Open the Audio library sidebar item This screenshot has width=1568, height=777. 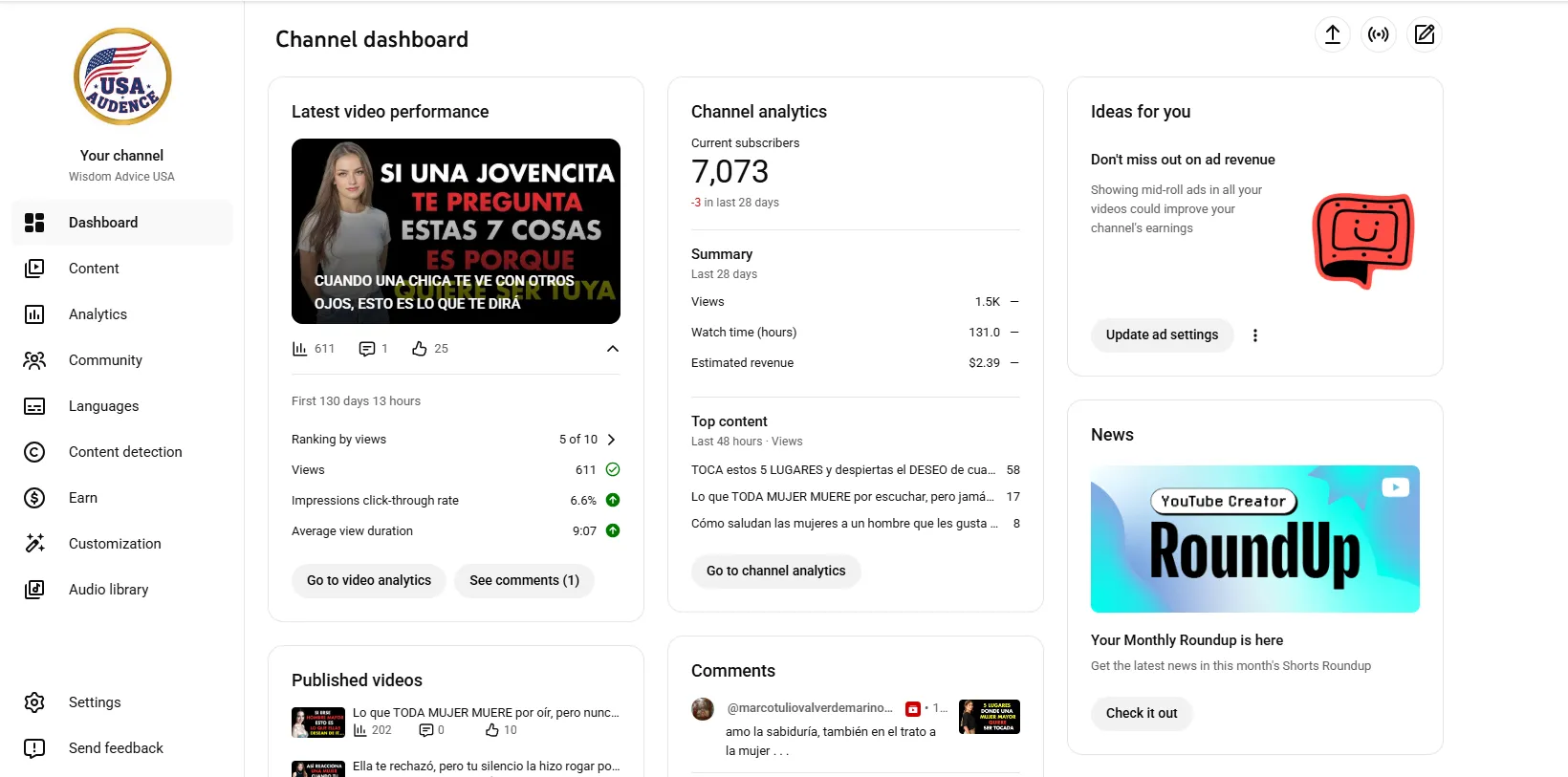[122, 590]
